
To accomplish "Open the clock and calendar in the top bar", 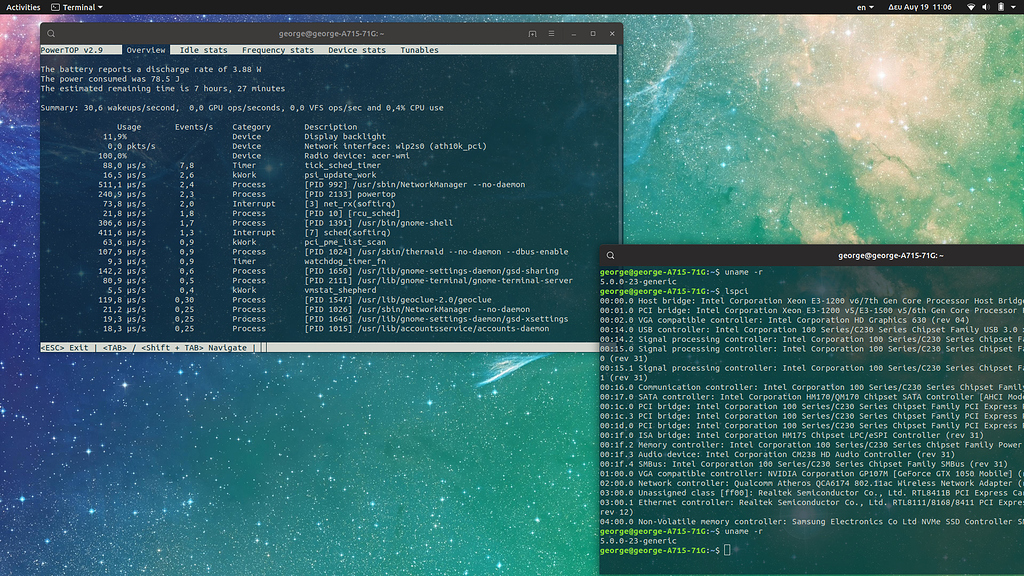I will 920,7.
